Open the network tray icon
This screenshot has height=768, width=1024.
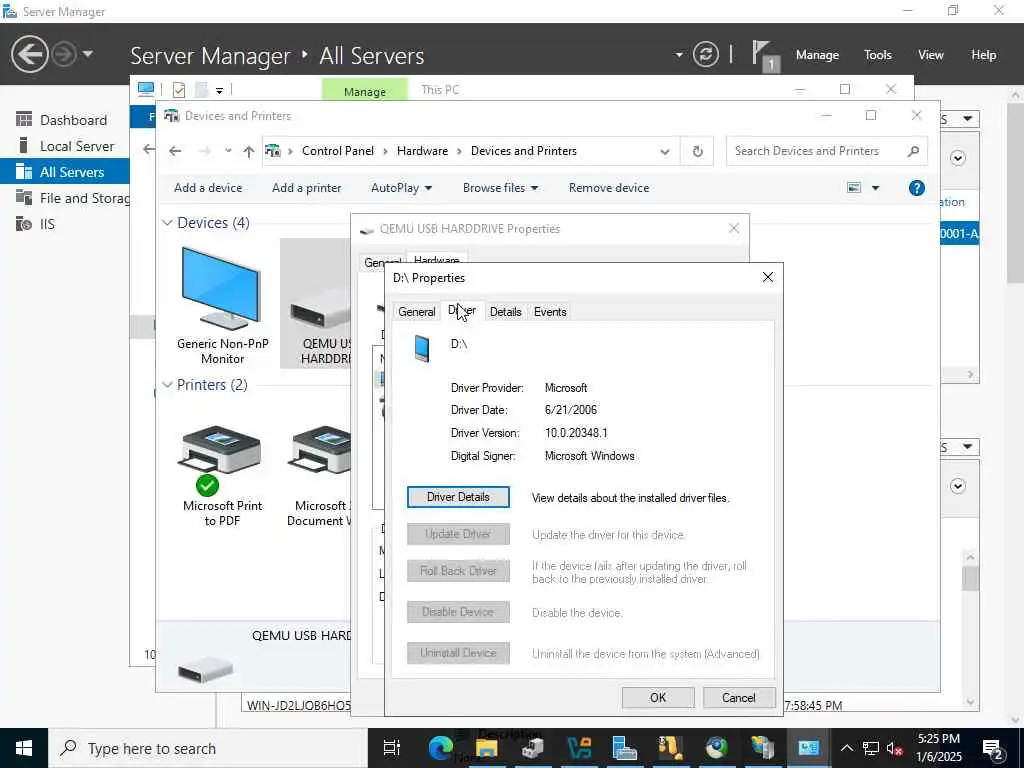click(871, 748)
